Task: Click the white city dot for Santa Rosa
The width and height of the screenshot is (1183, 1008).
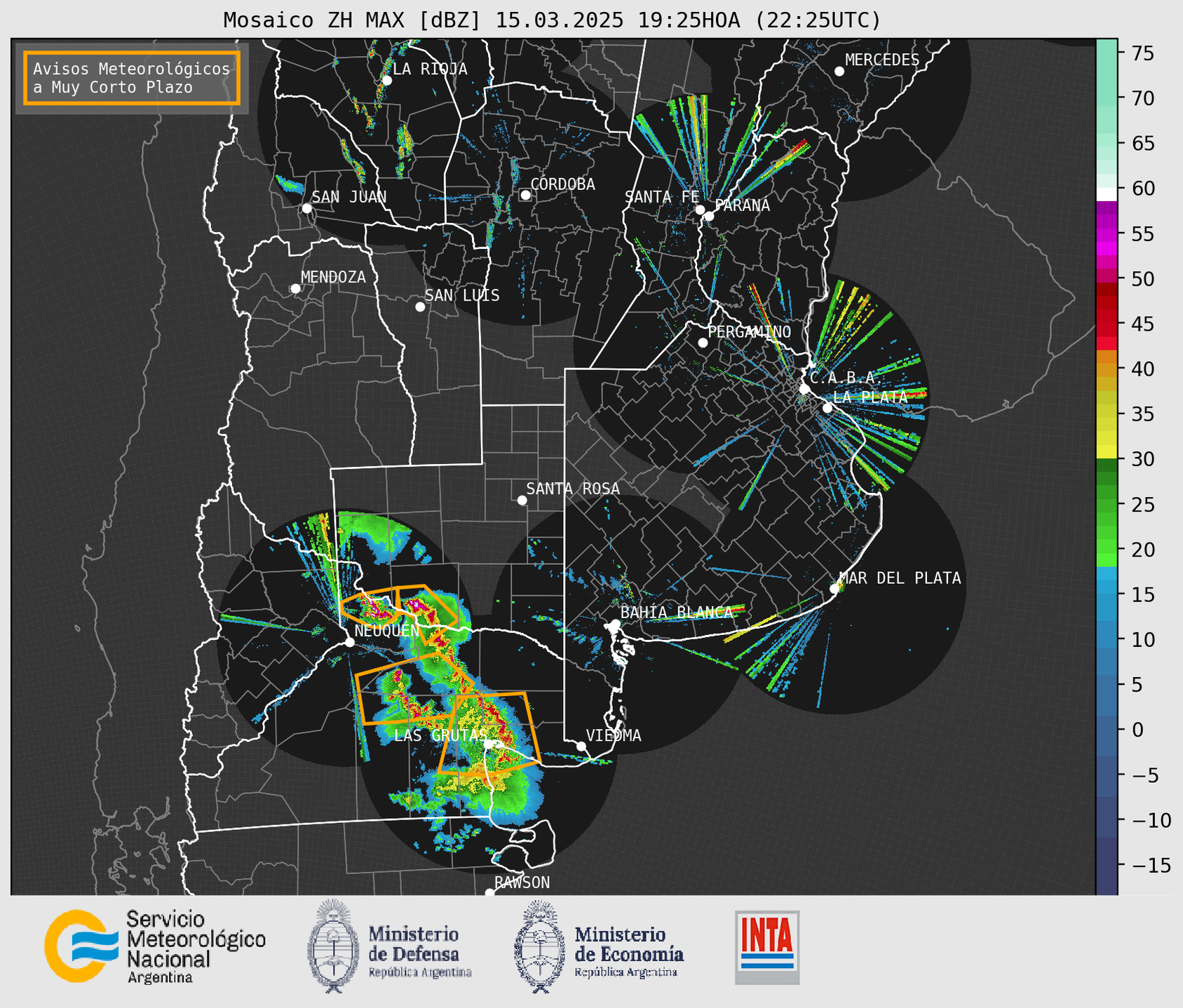Action: coord(522,500)
